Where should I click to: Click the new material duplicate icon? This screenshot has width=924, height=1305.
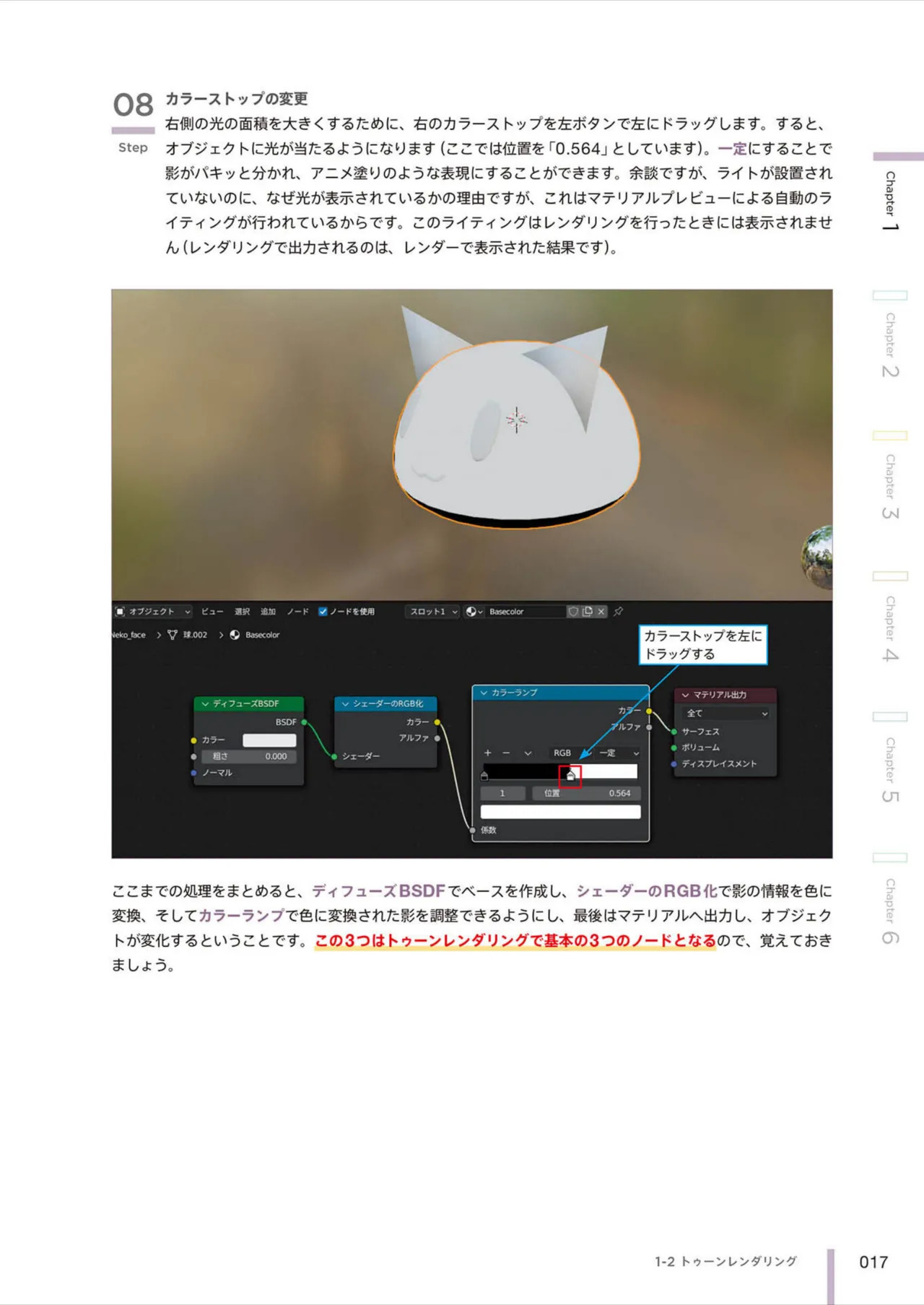point(588,612)
